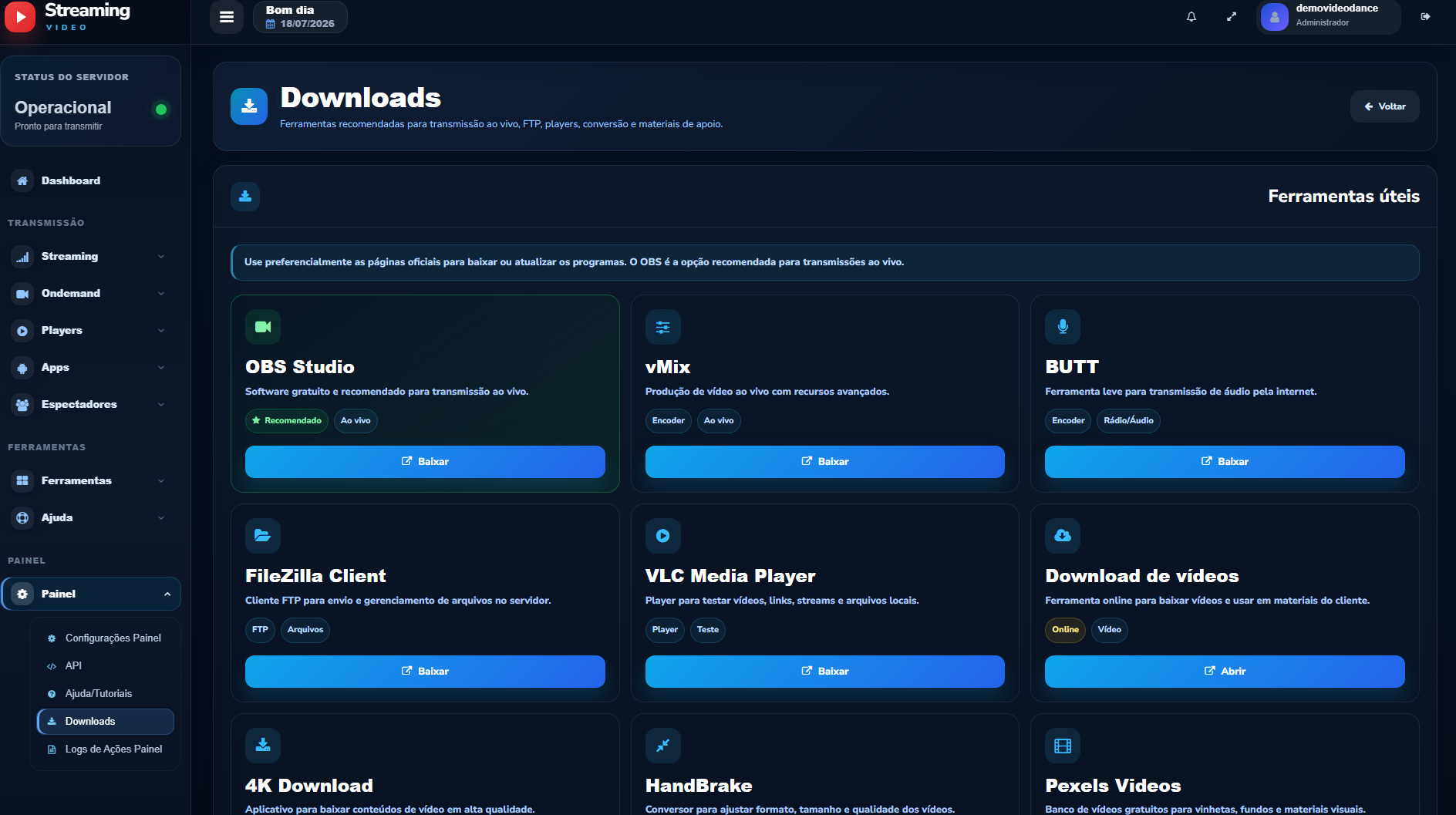Viewport: 1456px width, 815px height.
Task: Click the Espectadores users icon
Action: coord(22,404)
